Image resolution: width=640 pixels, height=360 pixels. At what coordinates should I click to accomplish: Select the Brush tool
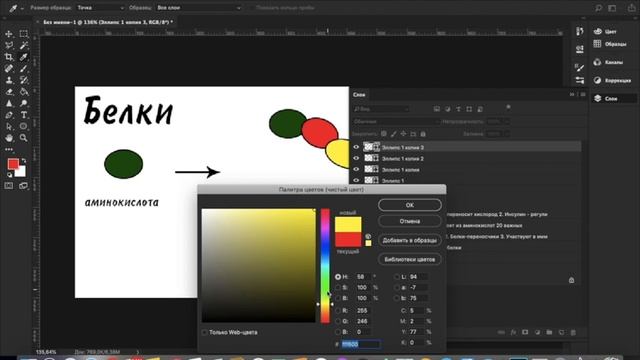(x=24, y=69)
